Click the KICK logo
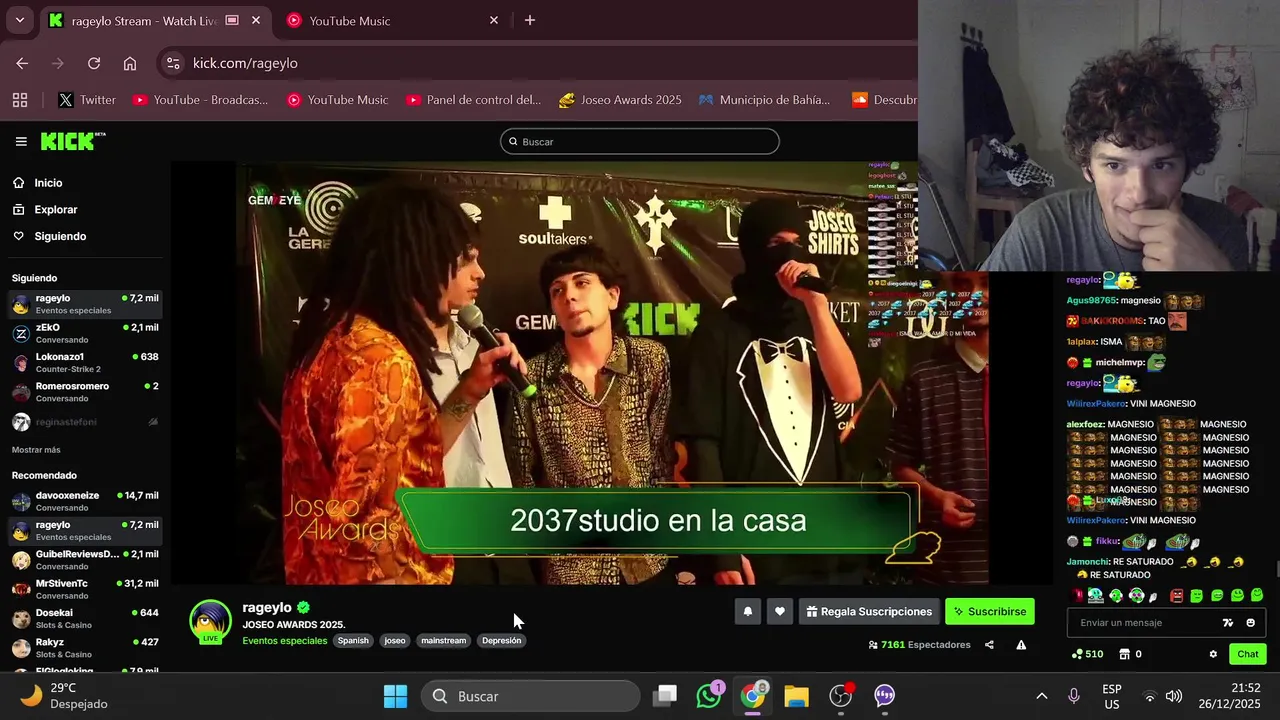The height and width of the screenshot is (720, 1280). tap(72, 141)
